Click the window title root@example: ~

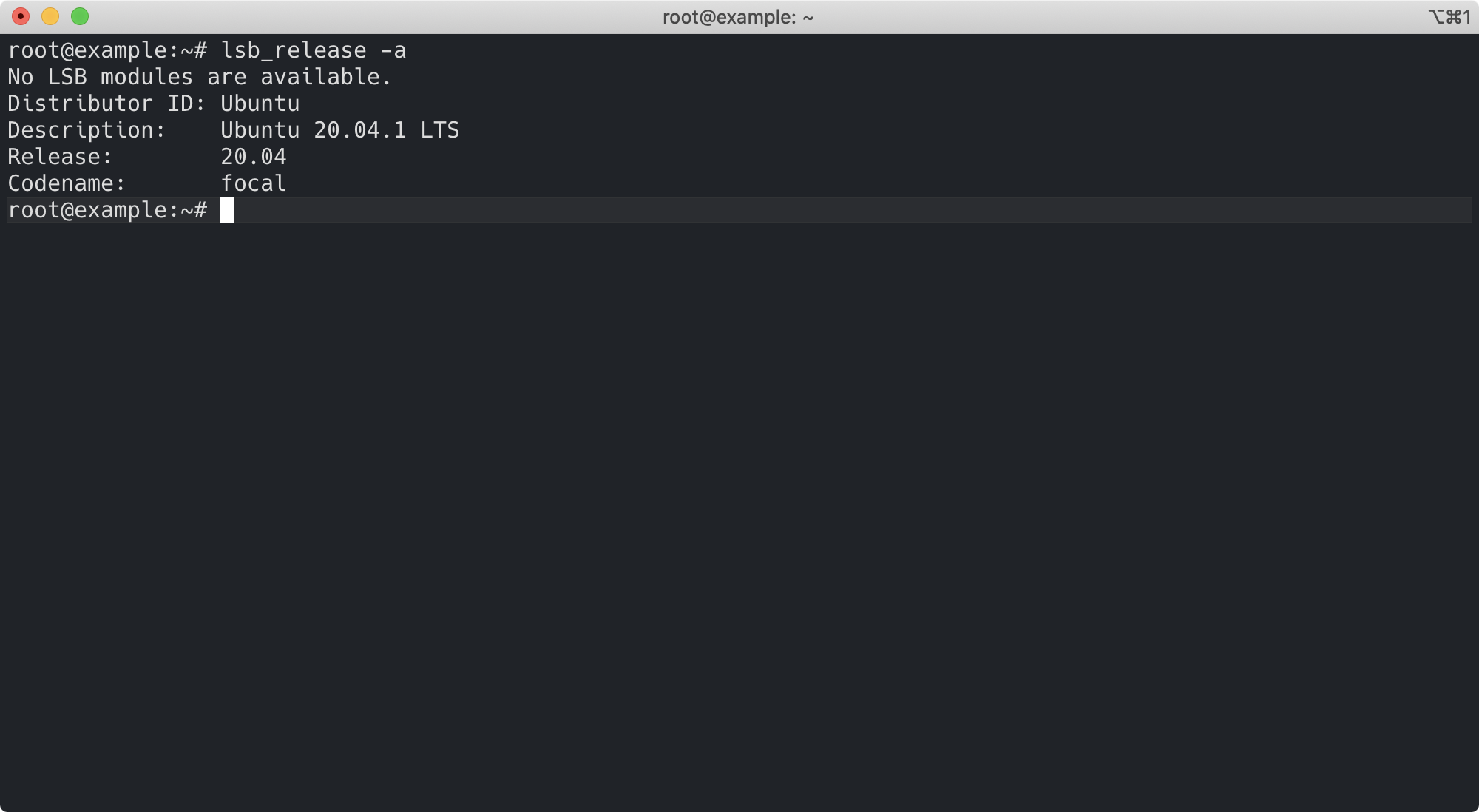point(737,17)
